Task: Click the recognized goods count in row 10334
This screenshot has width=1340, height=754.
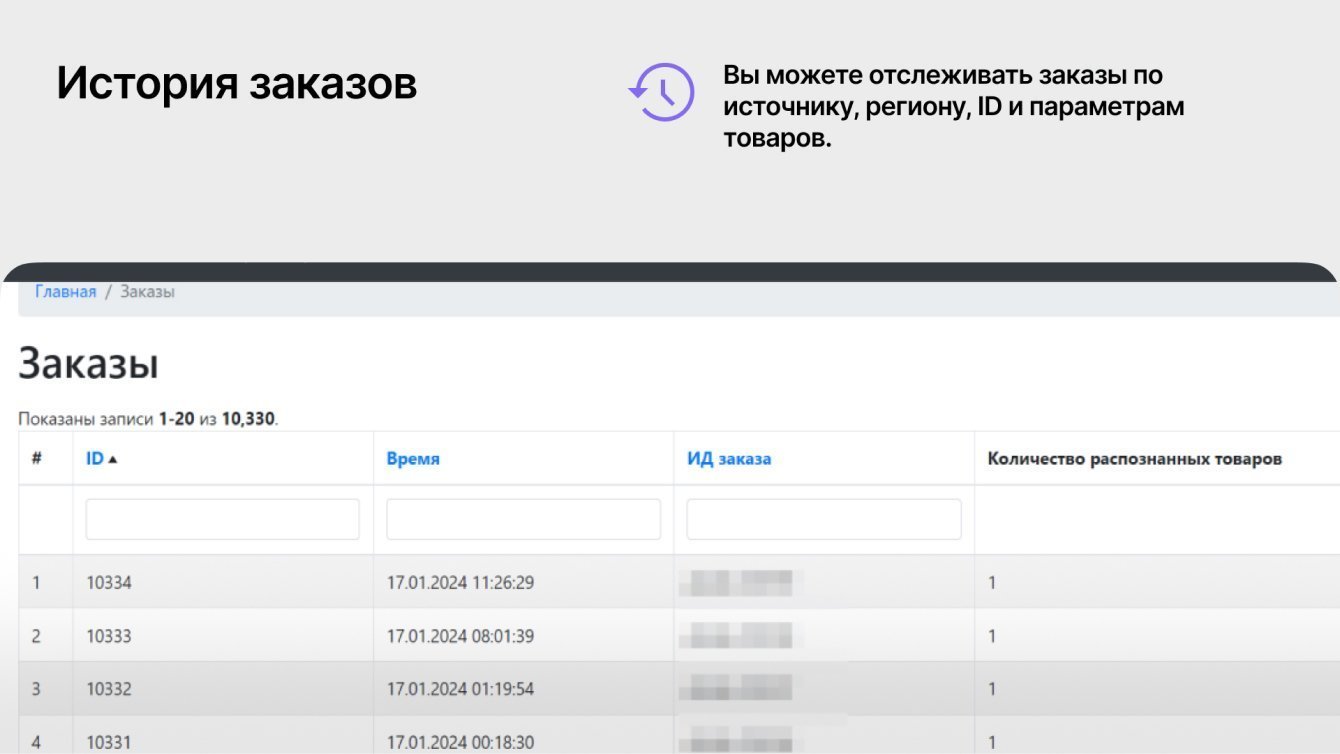Action: point(992,582)
